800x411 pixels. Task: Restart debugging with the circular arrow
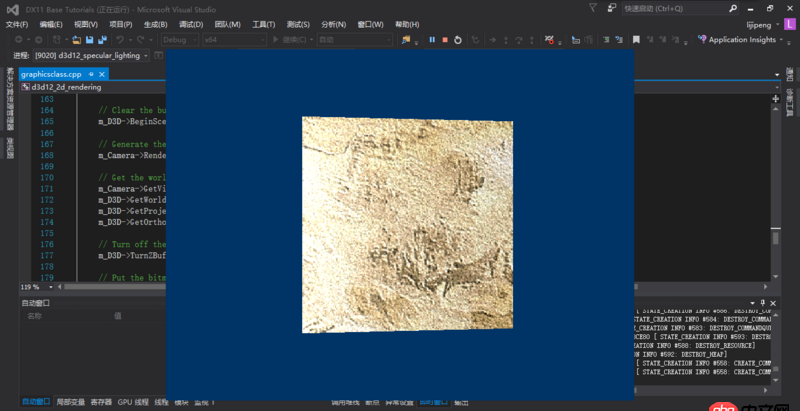[458, 40]
